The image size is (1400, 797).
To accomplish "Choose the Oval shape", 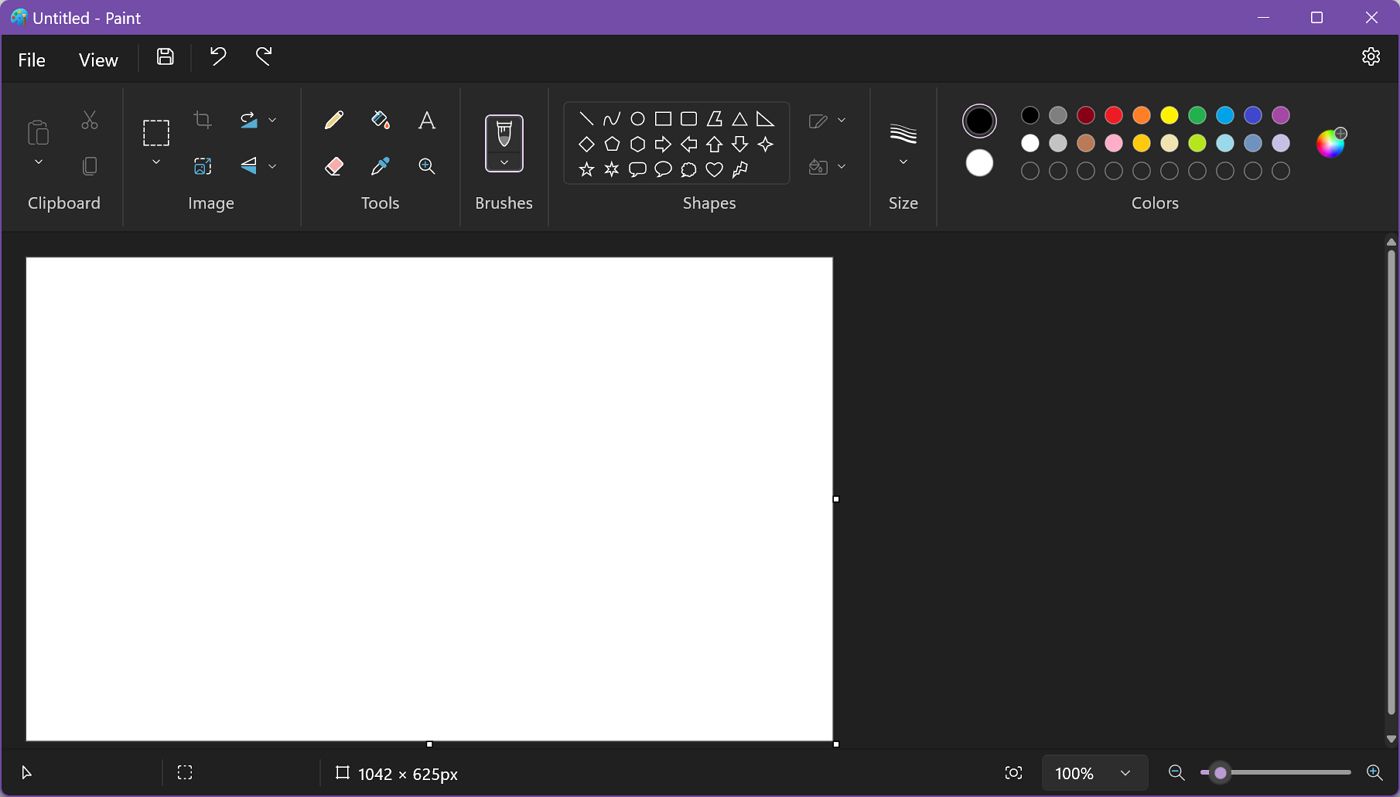I will (637, 119).
